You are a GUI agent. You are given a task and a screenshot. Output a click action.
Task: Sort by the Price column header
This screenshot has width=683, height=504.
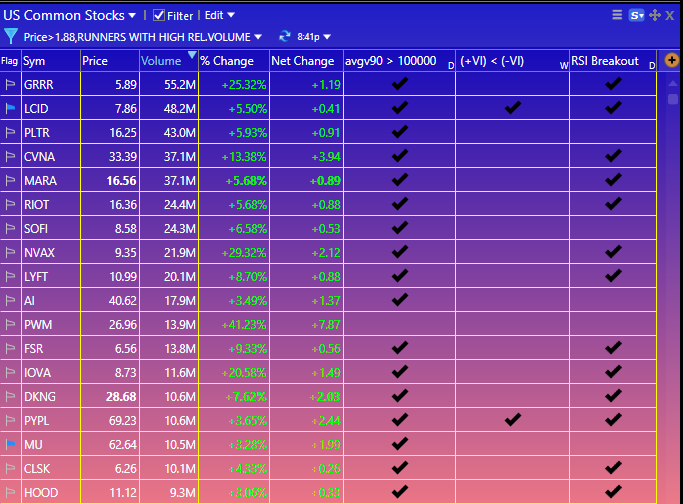(110, 61)
